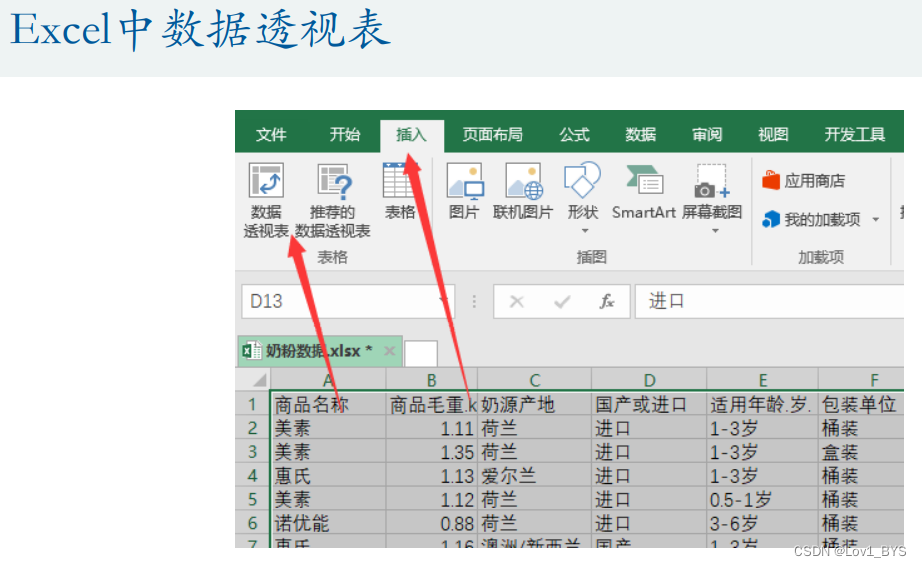Expand the Shapes dropdown arrow
Viewport: 922px width, 567px height.
pyautogui.click(x=584, y=231)
